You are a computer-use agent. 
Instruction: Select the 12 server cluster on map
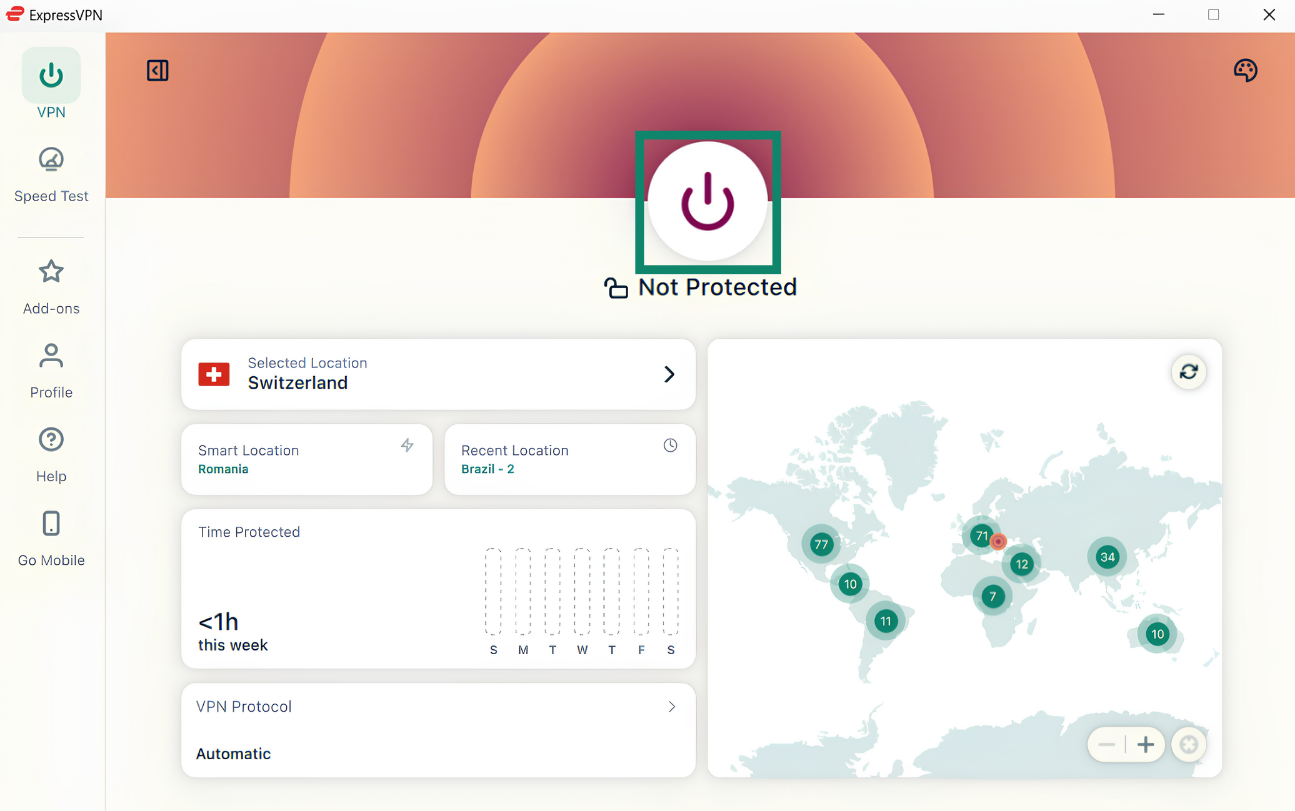(x=1021, y=563)
